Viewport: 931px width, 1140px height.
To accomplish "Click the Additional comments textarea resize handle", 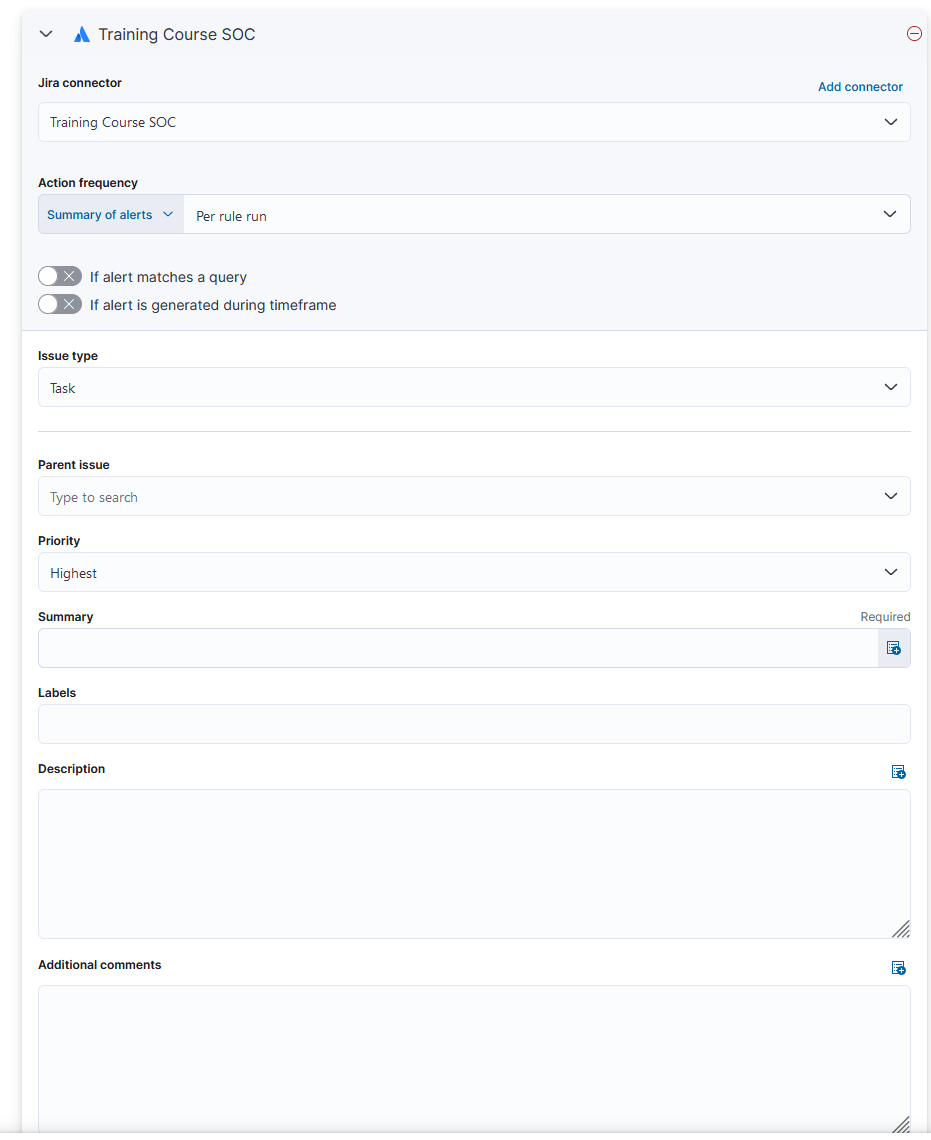I will click(x=901, y=1124).
